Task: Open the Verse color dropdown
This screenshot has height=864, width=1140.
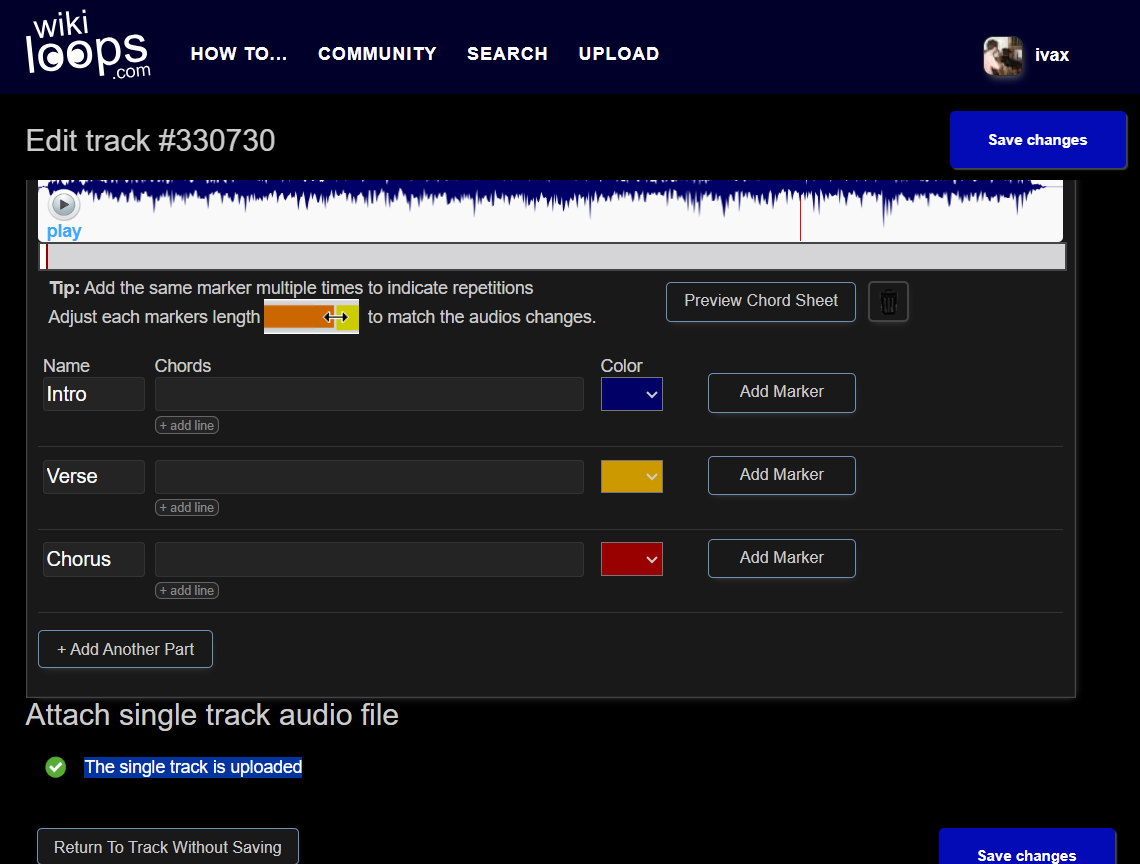Action: pos(631,477)
